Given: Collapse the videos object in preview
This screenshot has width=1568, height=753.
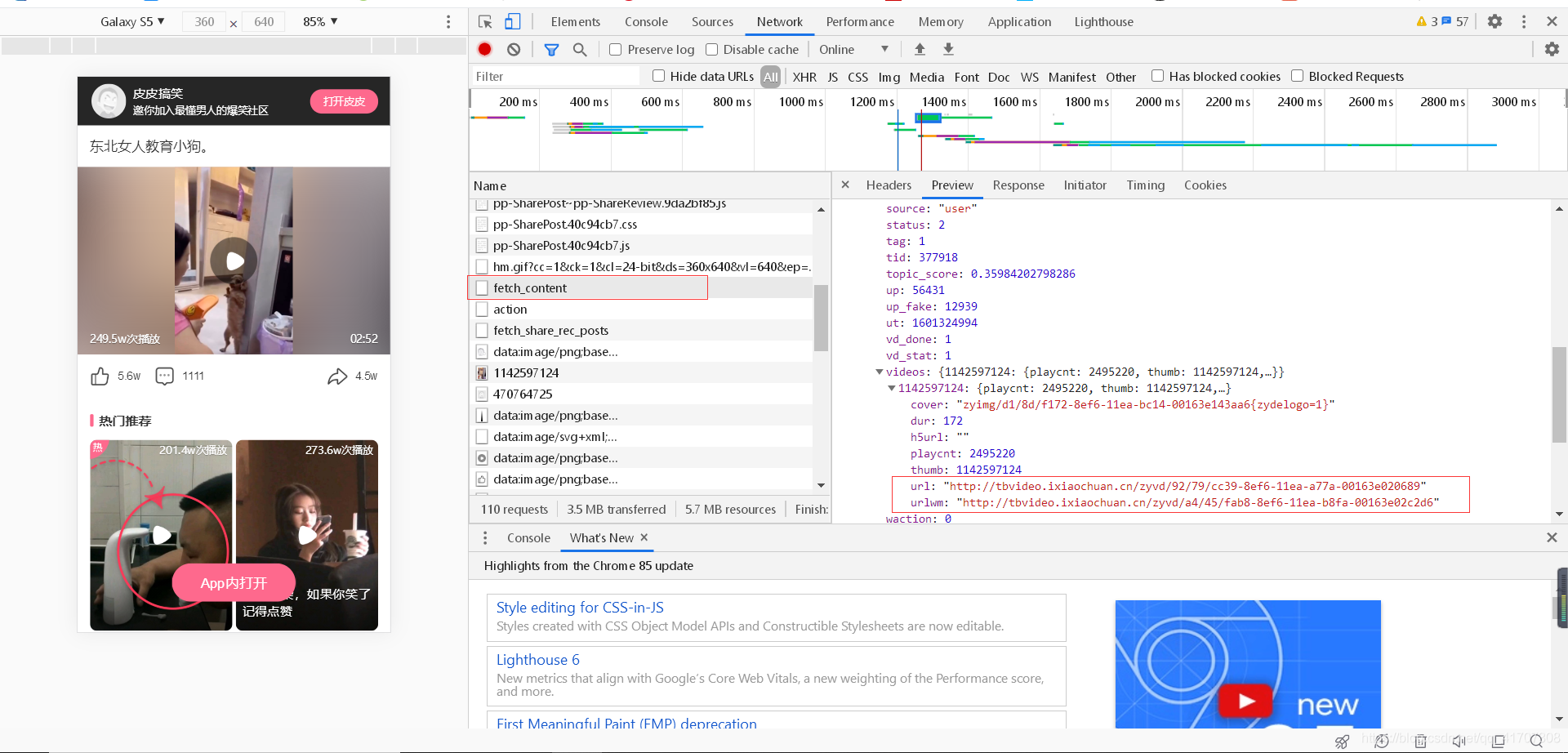Looking at the screenshot, I should point(880,372).
